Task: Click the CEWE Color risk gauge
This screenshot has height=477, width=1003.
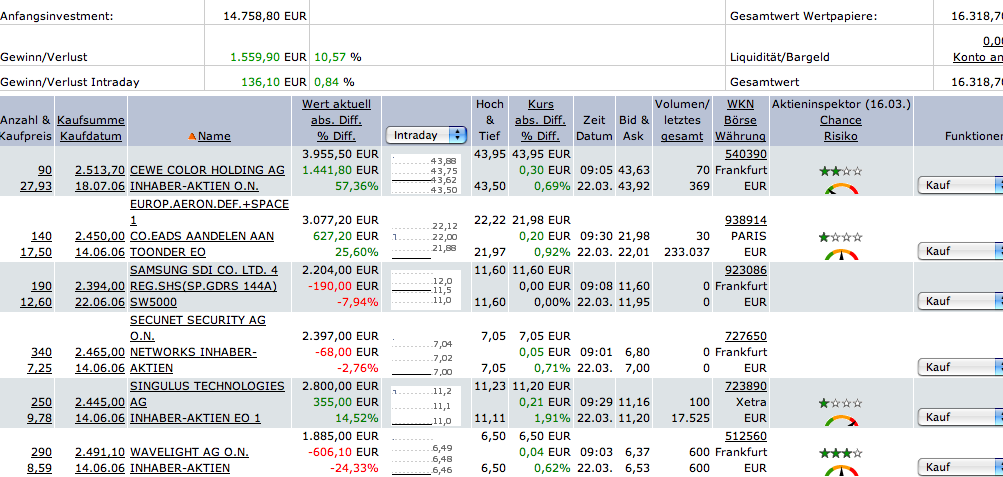Action: [x=841, y=188]
